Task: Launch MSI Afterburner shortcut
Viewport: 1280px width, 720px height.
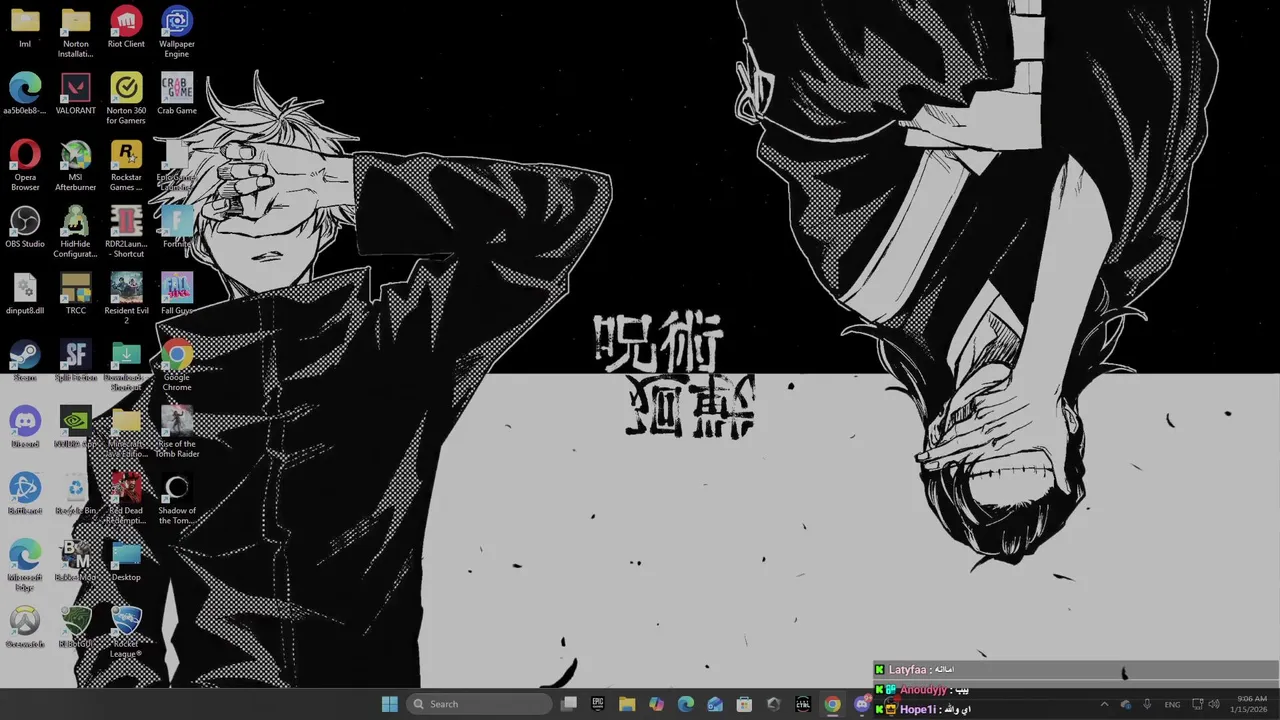Action: [76, 165]
